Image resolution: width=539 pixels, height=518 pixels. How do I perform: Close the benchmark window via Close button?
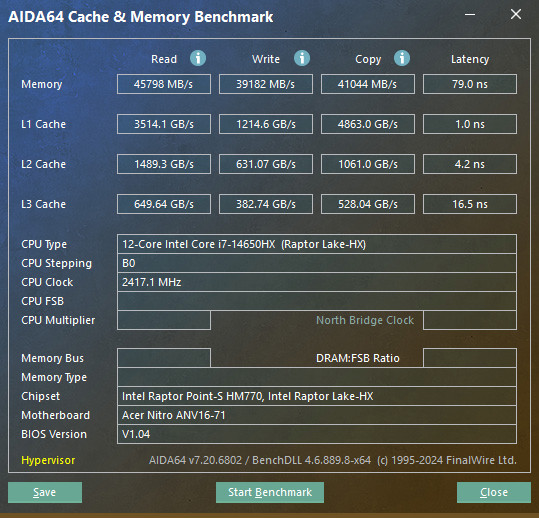click(494, 492)
